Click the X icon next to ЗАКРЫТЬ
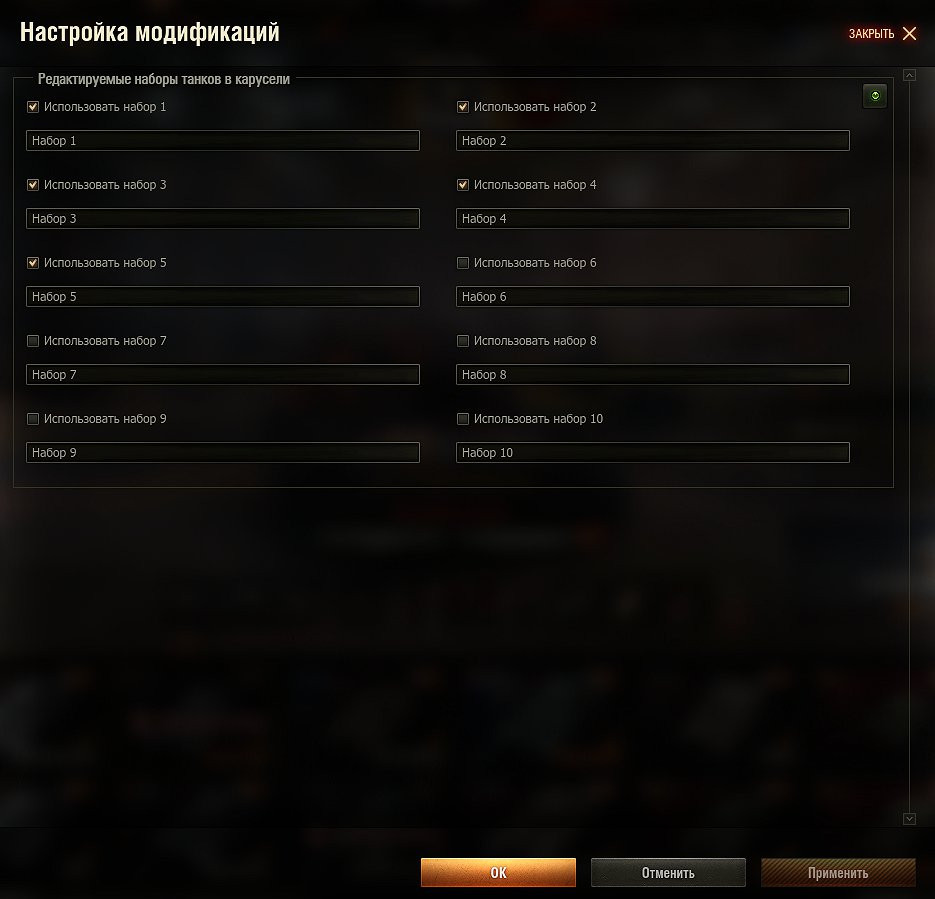 [x=909, y=33]
